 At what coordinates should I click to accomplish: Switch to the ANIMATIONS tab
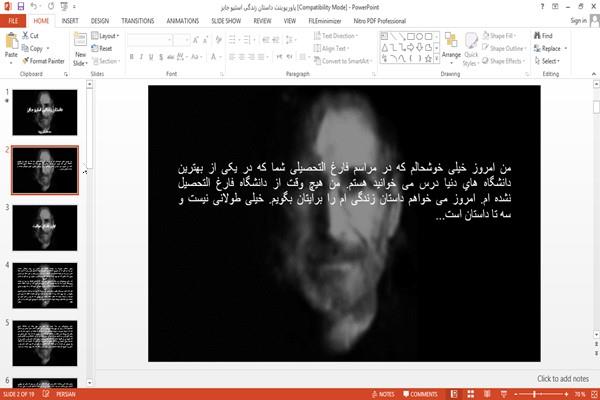click(x=183, y=21)
